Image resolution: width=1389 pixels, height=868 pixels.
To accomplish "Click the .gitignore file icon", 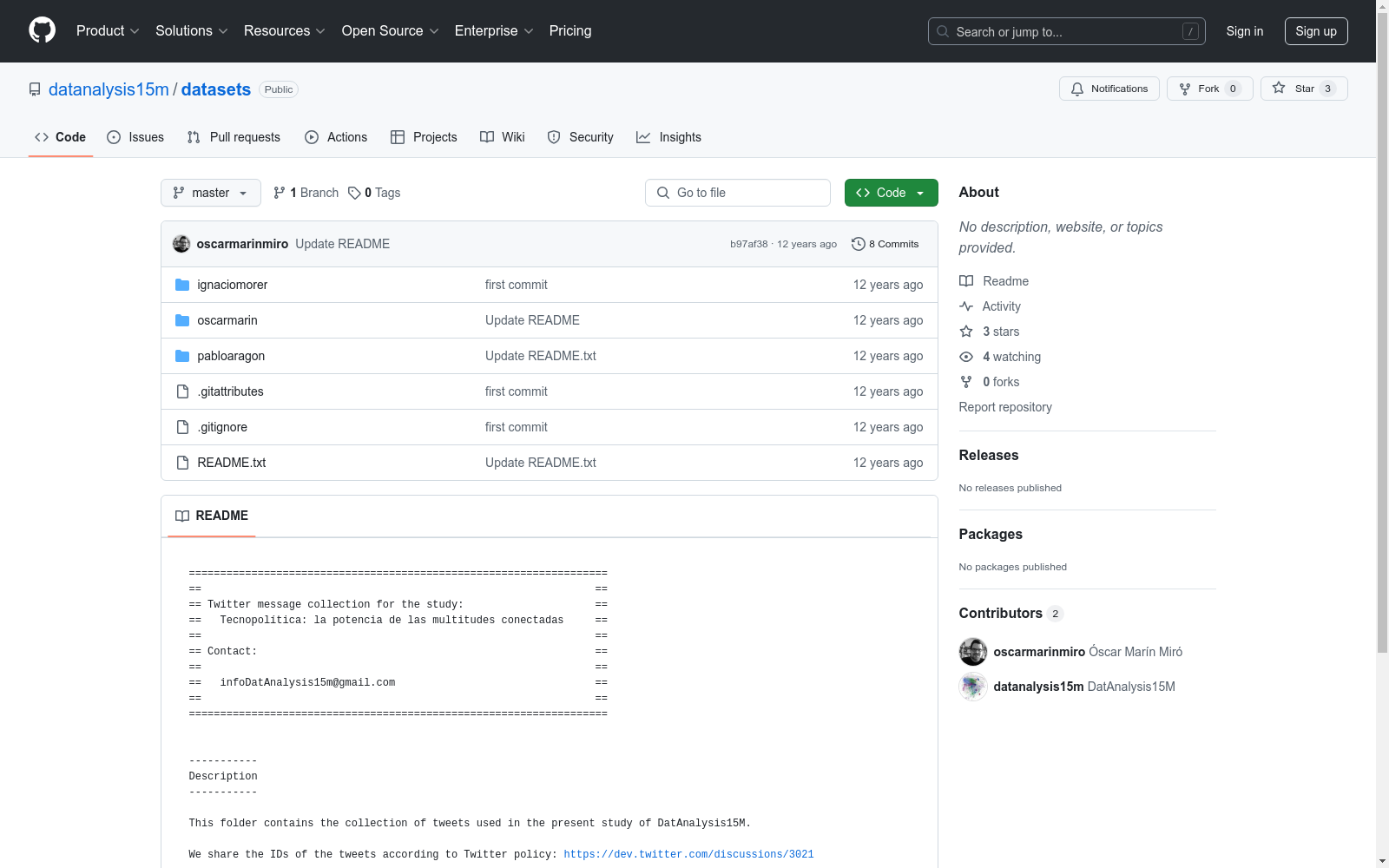I will tap(182, 427).
